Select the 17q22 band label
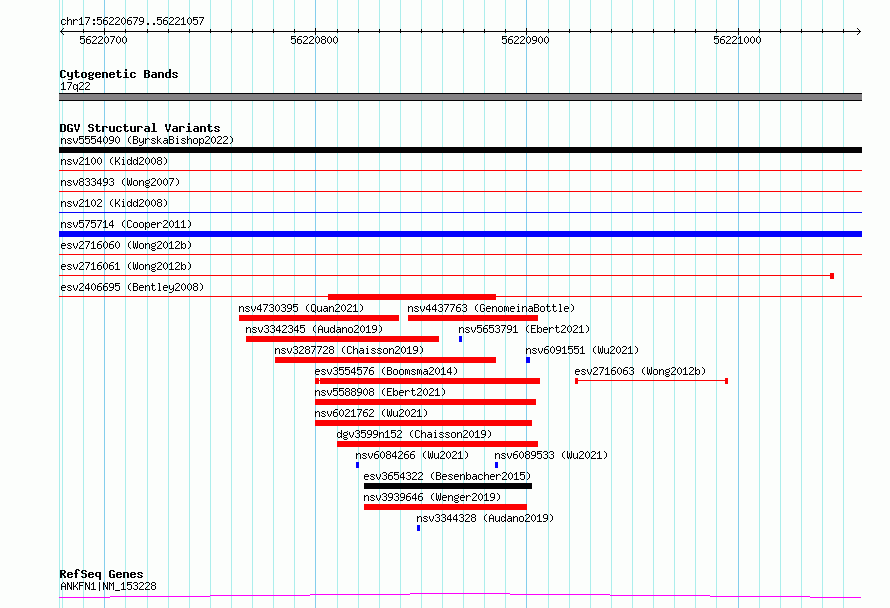The image size is (890, 608). pos(75,86)
